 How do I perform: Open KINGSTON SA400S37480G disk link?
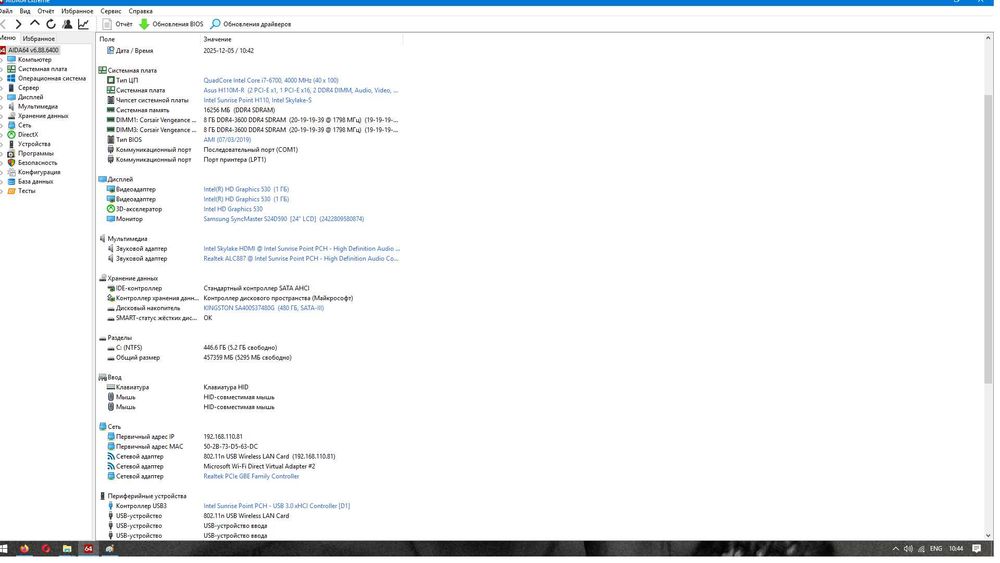(263, 308)
